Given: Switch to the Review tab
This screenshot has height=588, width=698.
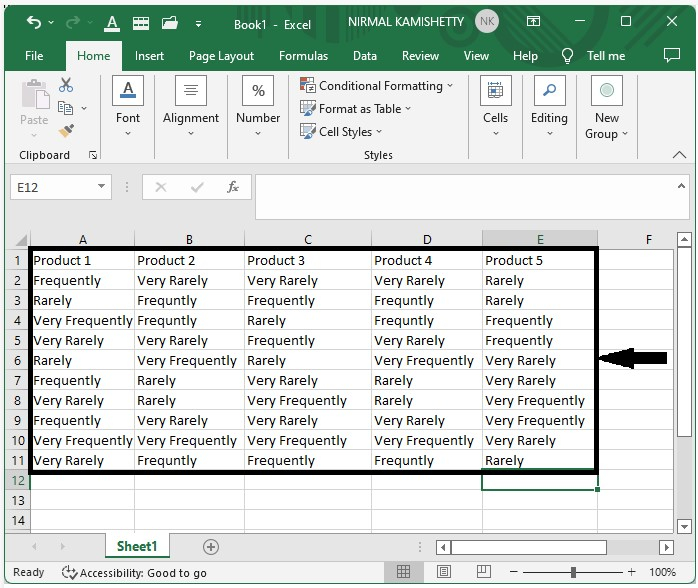Looking at the screenshot, I should [420, 56].
